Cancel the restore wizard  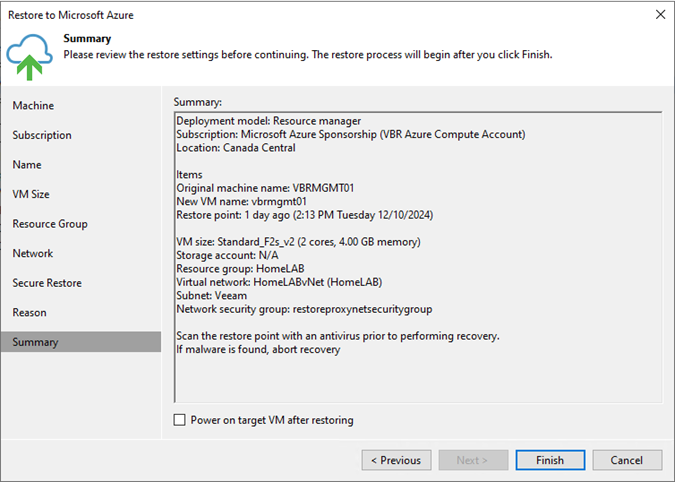pyautogui.click(x=627, y=460)
